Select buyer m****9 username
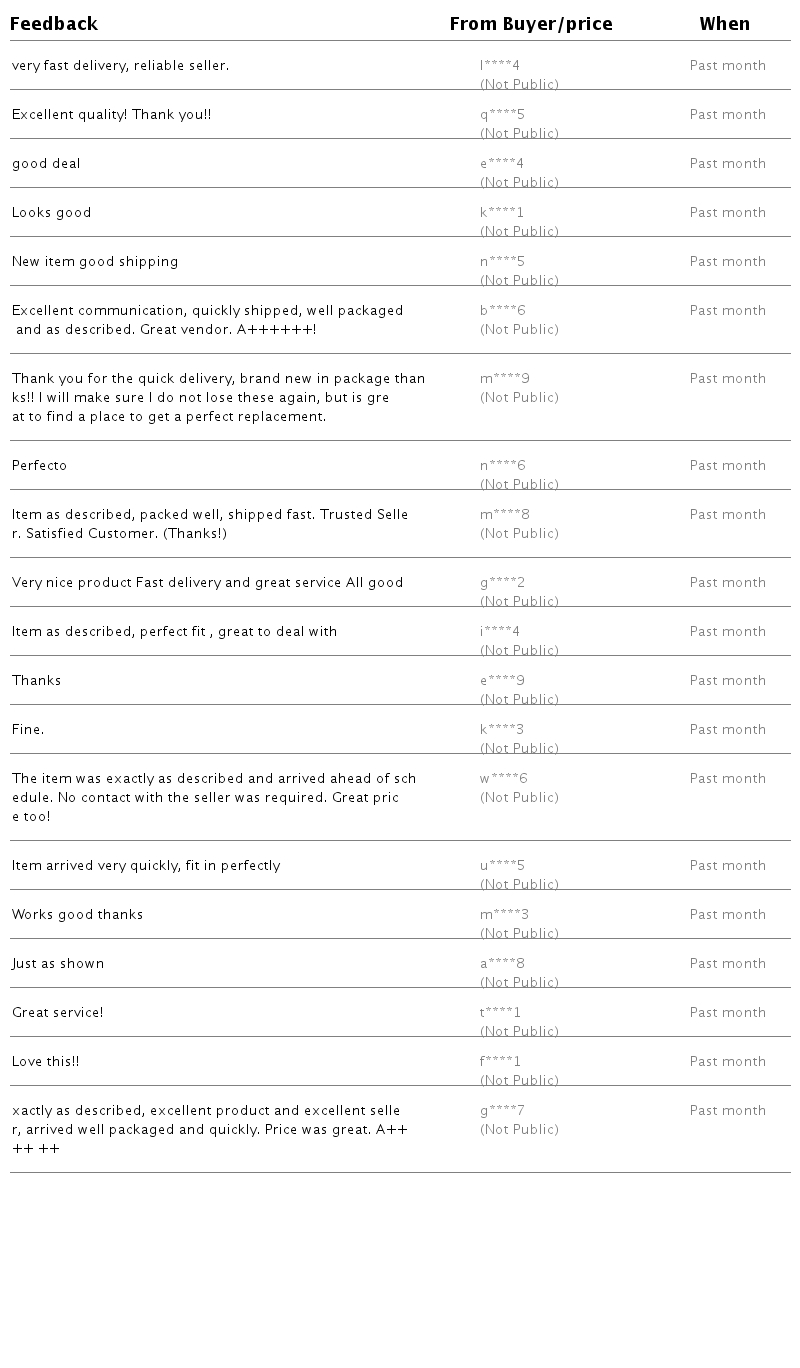The image size is (800, 1368). point(505,379)
